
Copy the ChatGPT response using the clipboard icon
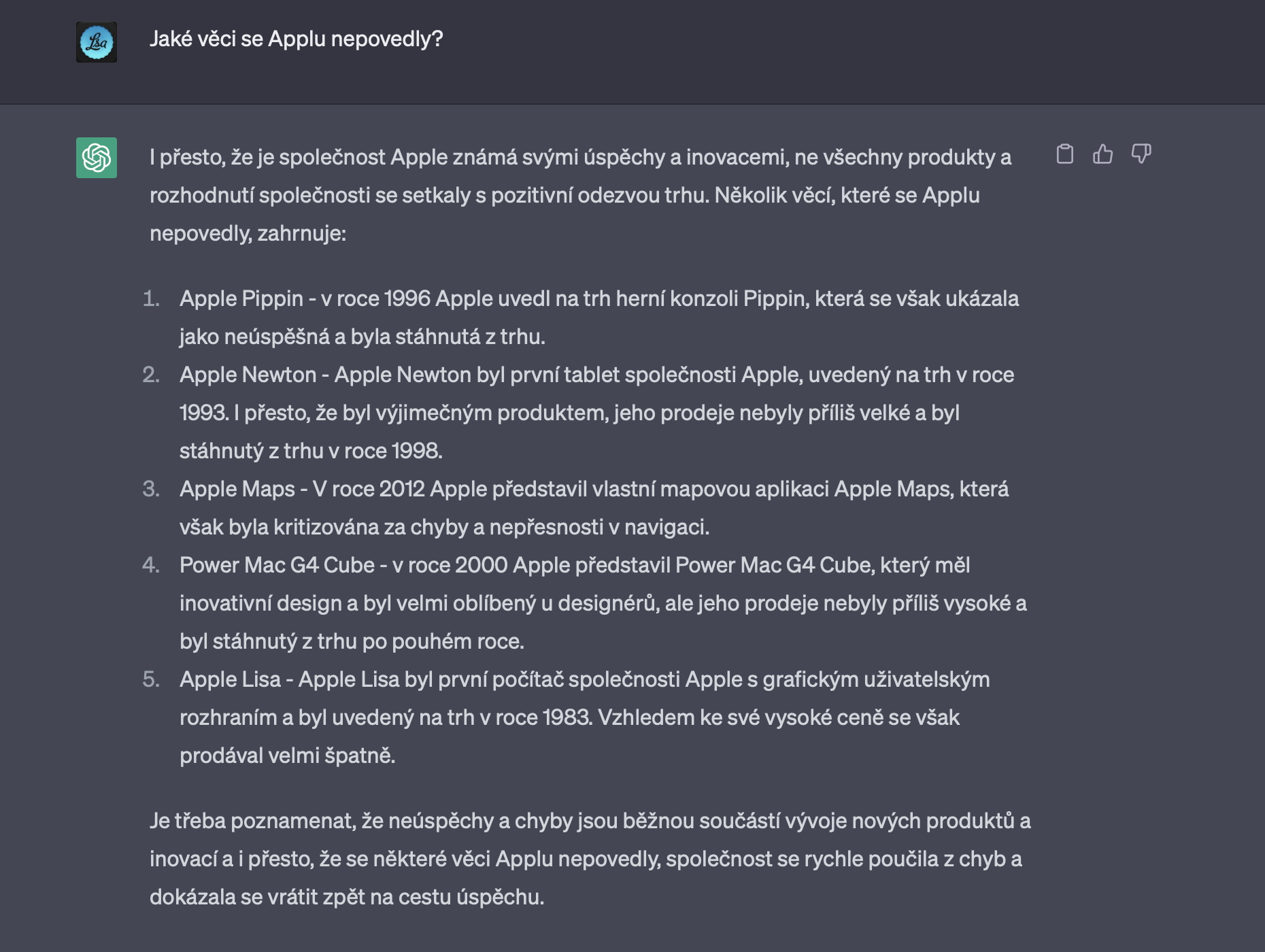[1066, 155]
